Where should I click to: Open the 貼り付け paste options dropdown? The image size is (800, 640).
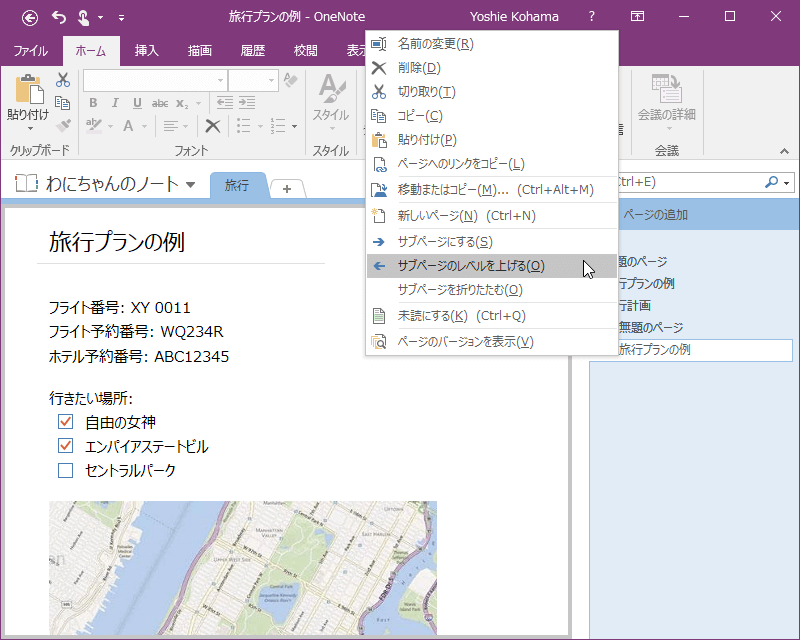(30, 127)
